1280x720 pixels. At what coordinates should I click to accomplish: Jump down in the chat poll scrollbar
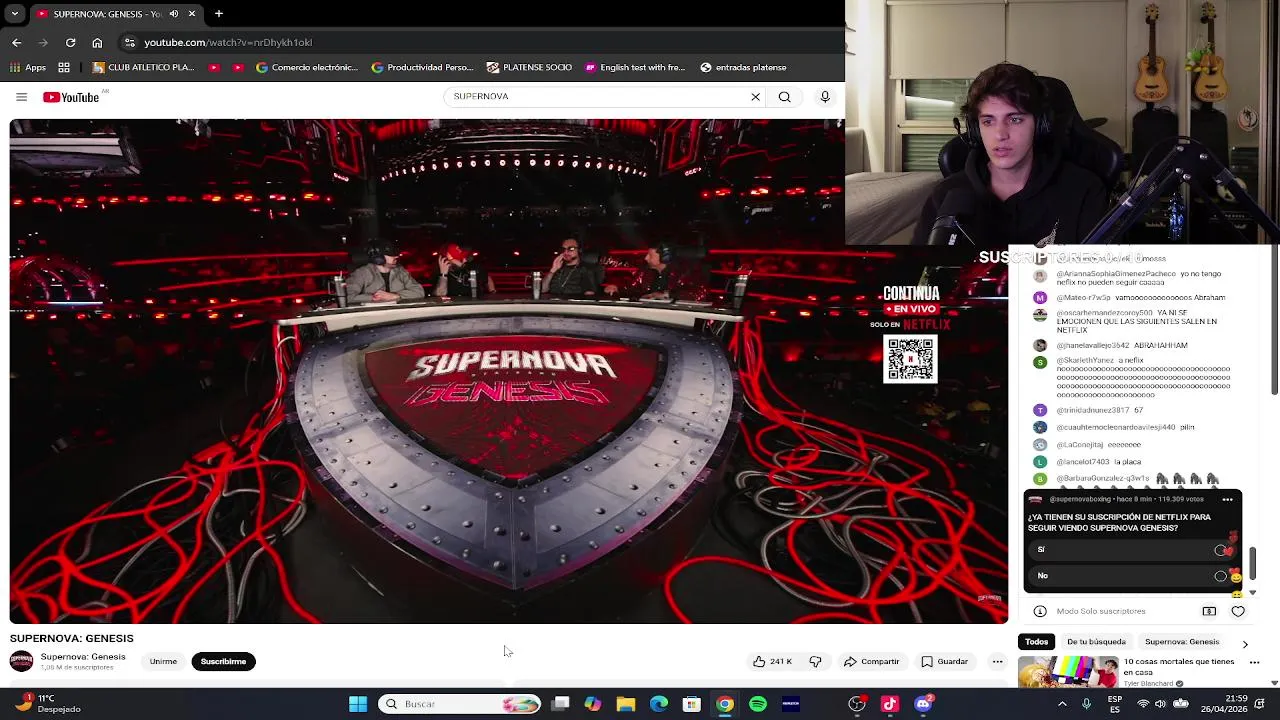coord(1252,594)
